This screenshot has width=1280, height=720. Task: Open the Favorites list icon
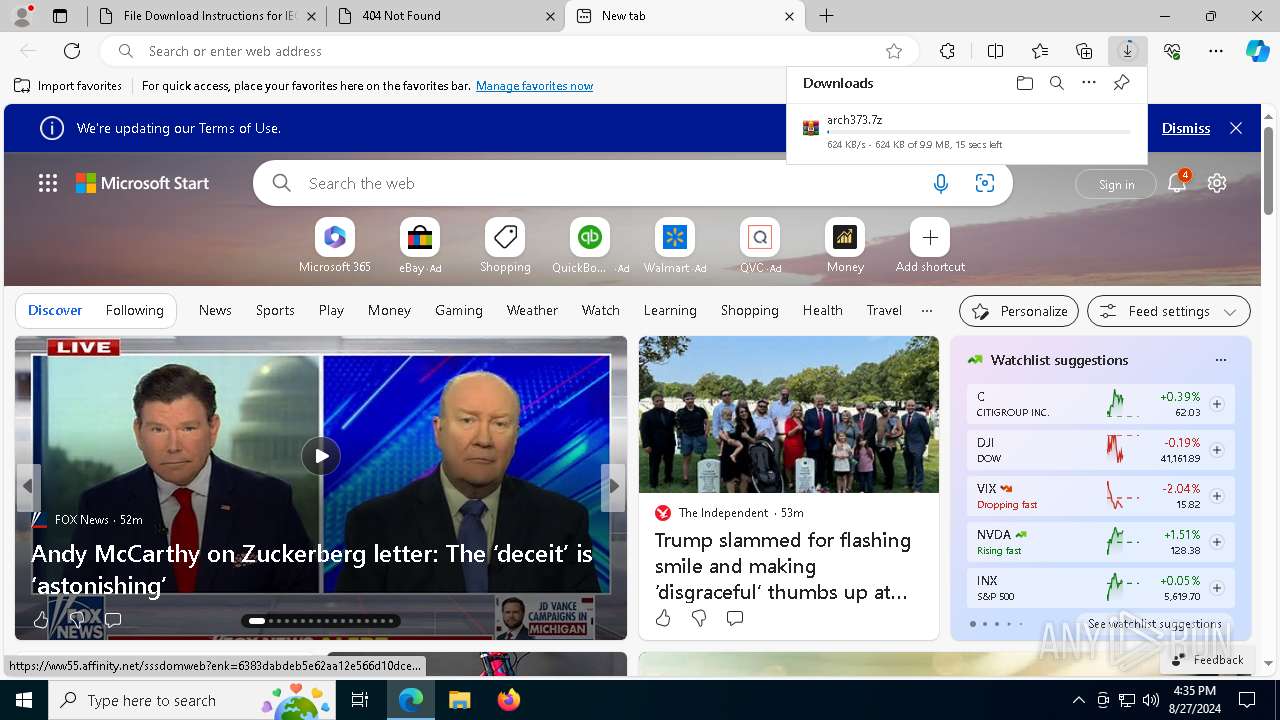pyautogui.click(x=1040, y=51)
